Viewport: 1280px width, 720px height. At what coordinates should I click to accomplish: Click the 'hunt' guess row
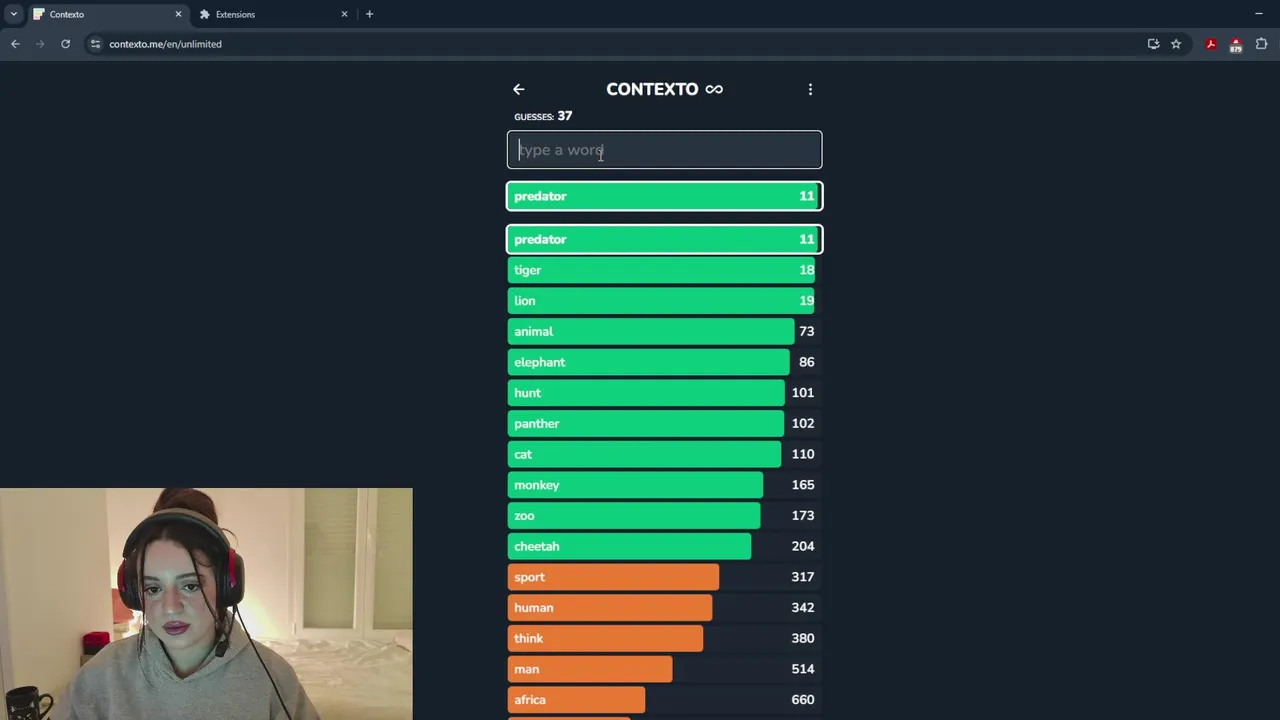point(664,393)
